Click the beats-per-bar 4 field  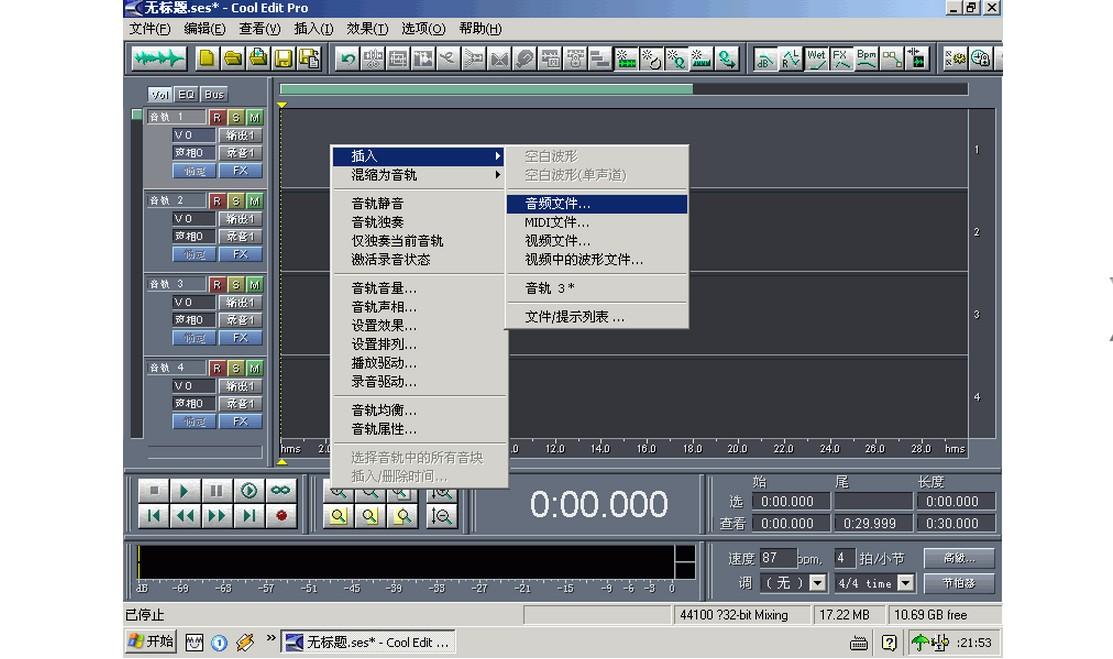844,558
